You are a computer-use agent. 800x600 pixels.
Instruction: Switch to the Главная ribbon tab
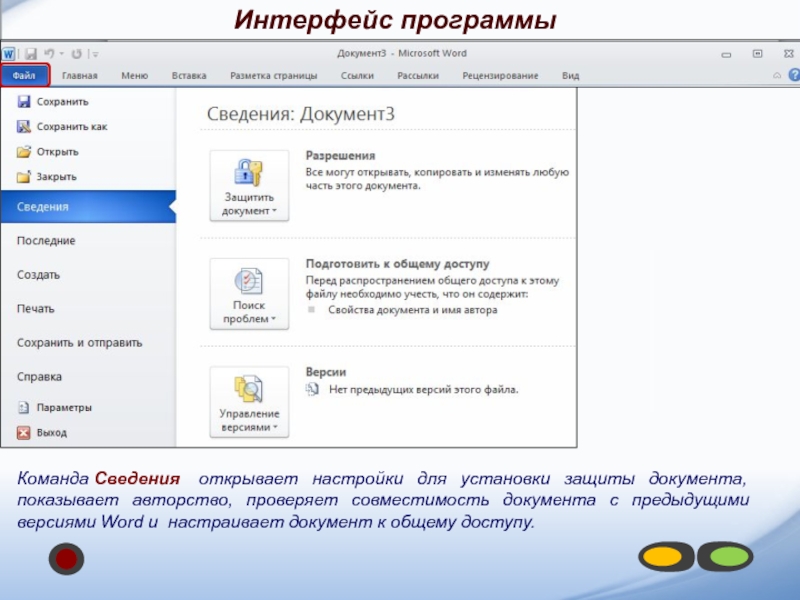(x=80, y=75)
